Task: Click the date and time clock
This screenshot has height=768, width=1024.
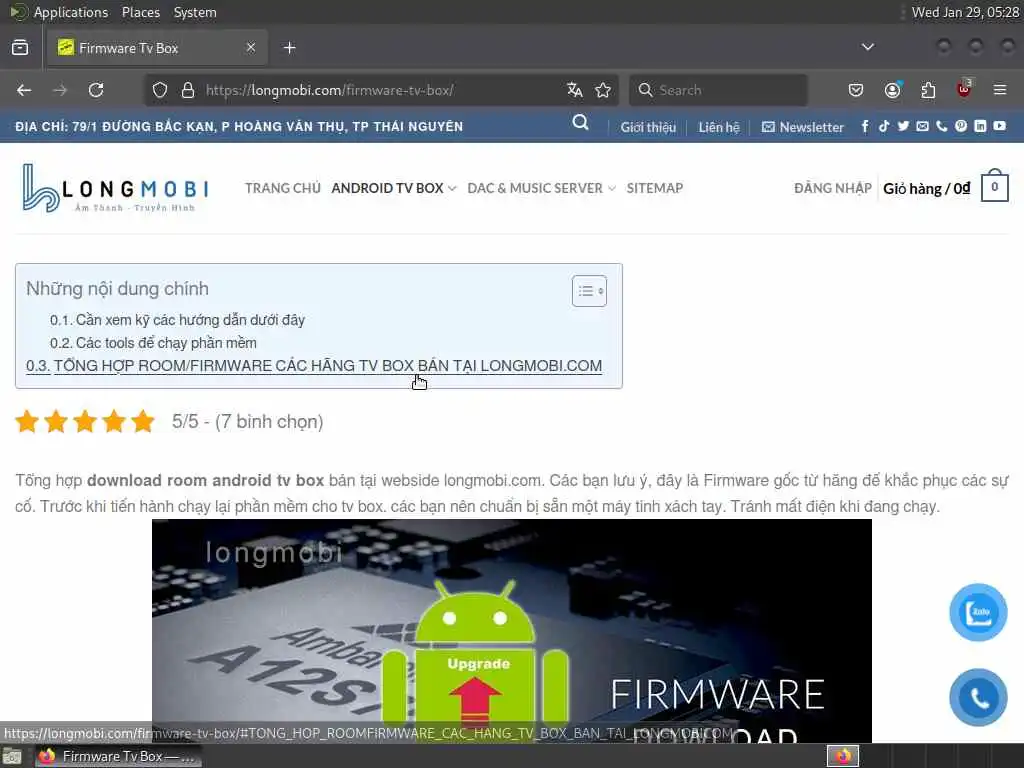Action: point(965,12)
